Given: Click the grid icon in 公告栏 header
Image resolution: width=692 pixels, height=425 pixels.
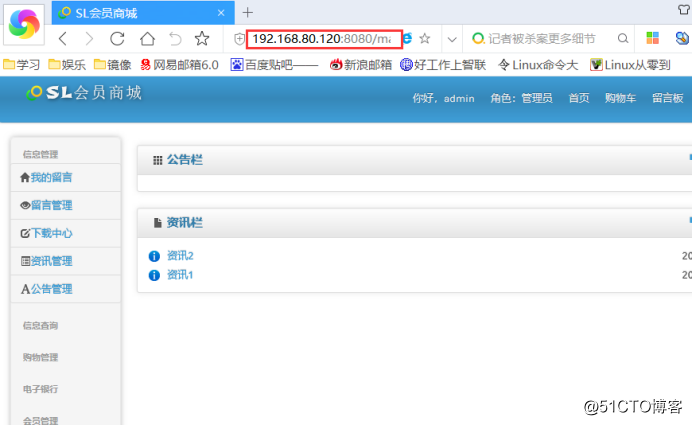Looking at the screenshot, I should [158, 160].
